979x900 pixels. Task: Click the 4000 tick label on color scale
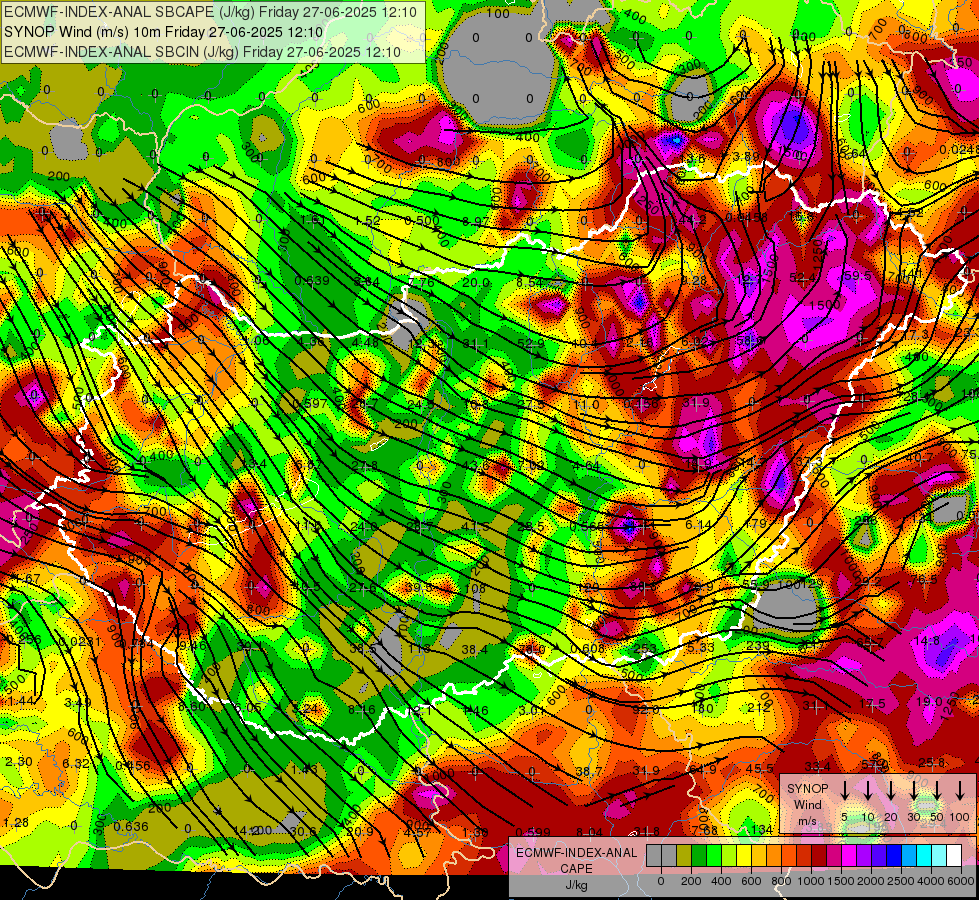(930, 881)
